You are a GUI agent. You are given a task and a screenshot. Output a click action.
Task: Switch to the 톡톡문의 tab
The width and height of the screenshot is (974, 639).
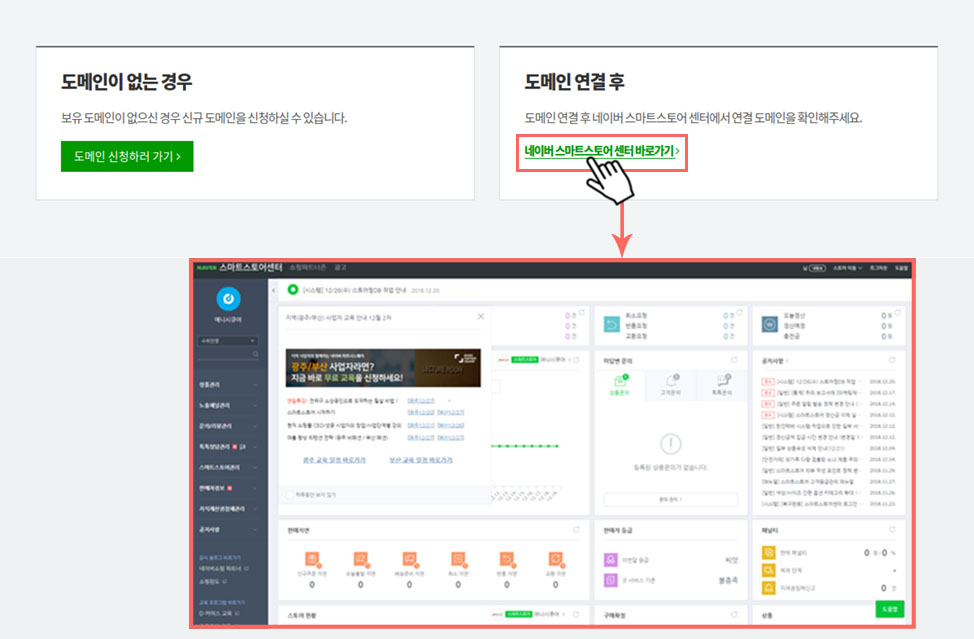[x=721, y=385]
